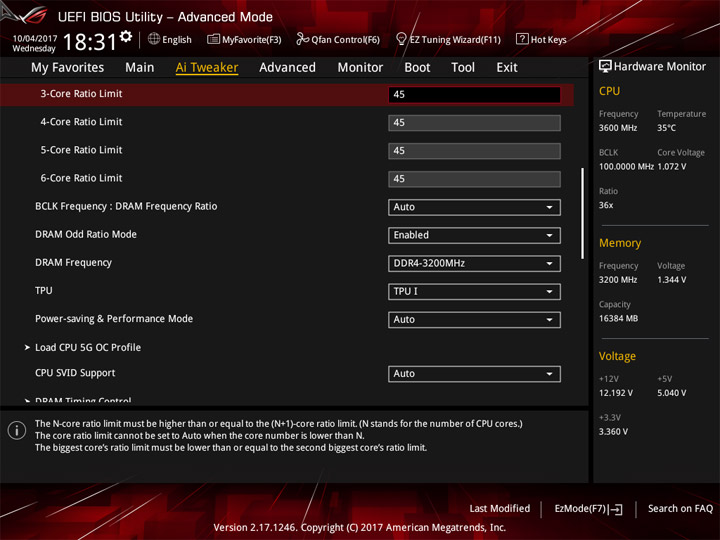Select the TPU setting label
The height and width of the screenshot is (540, 720).
44,291
